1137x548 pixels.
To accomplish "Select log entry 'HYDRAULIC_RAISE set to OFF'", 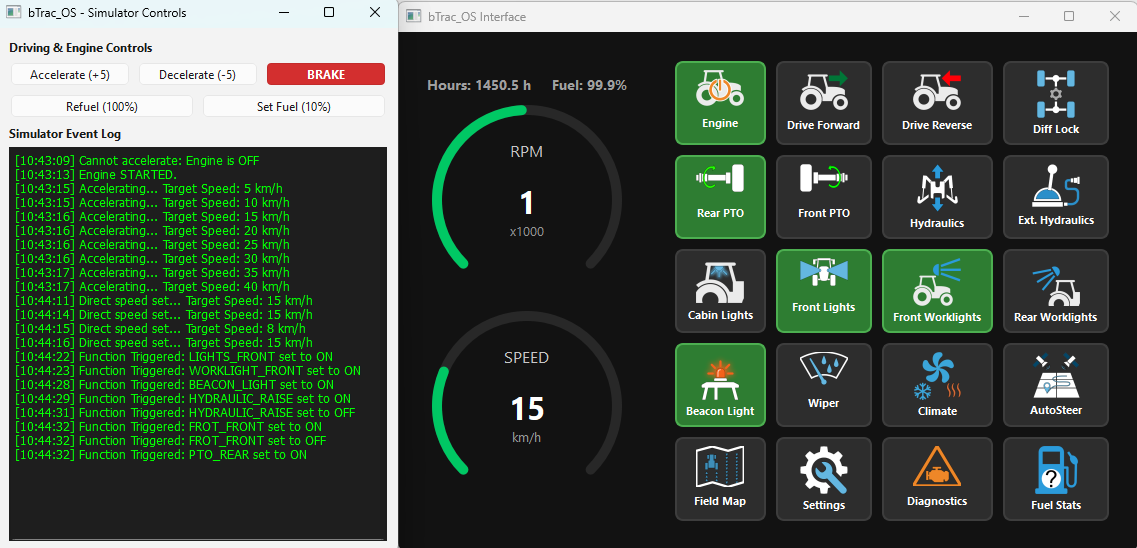I will click(271, 413).
